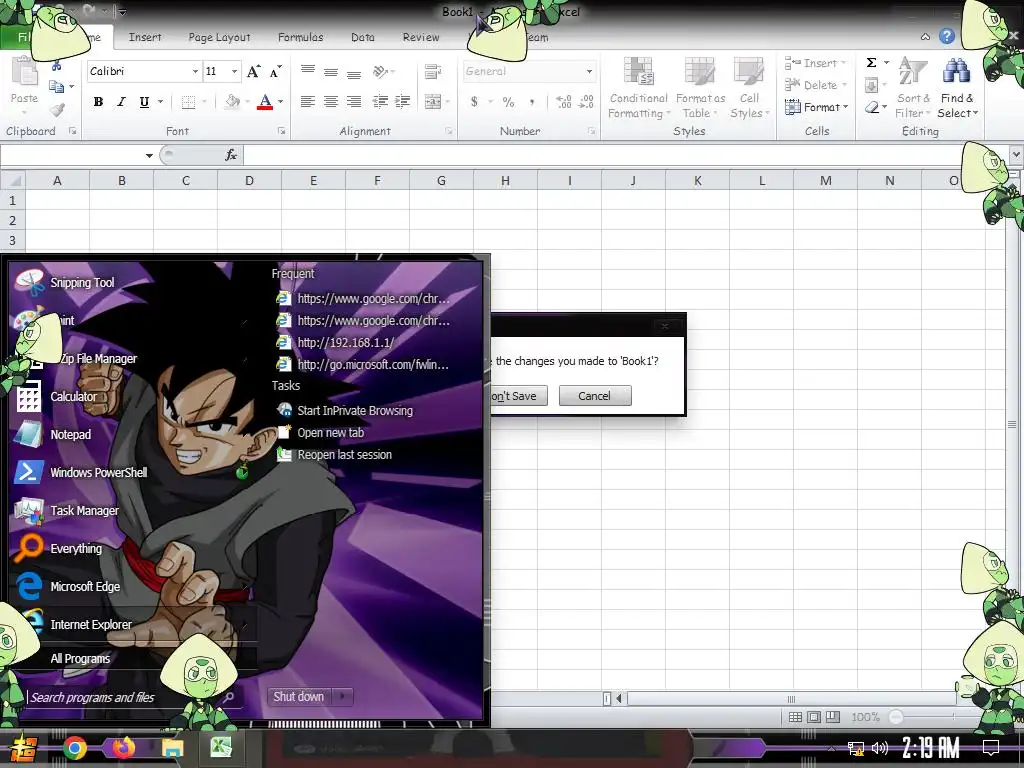Click the AutoSum sigma icon
This screenshot has width=1024, height=768.
point(871,63)
